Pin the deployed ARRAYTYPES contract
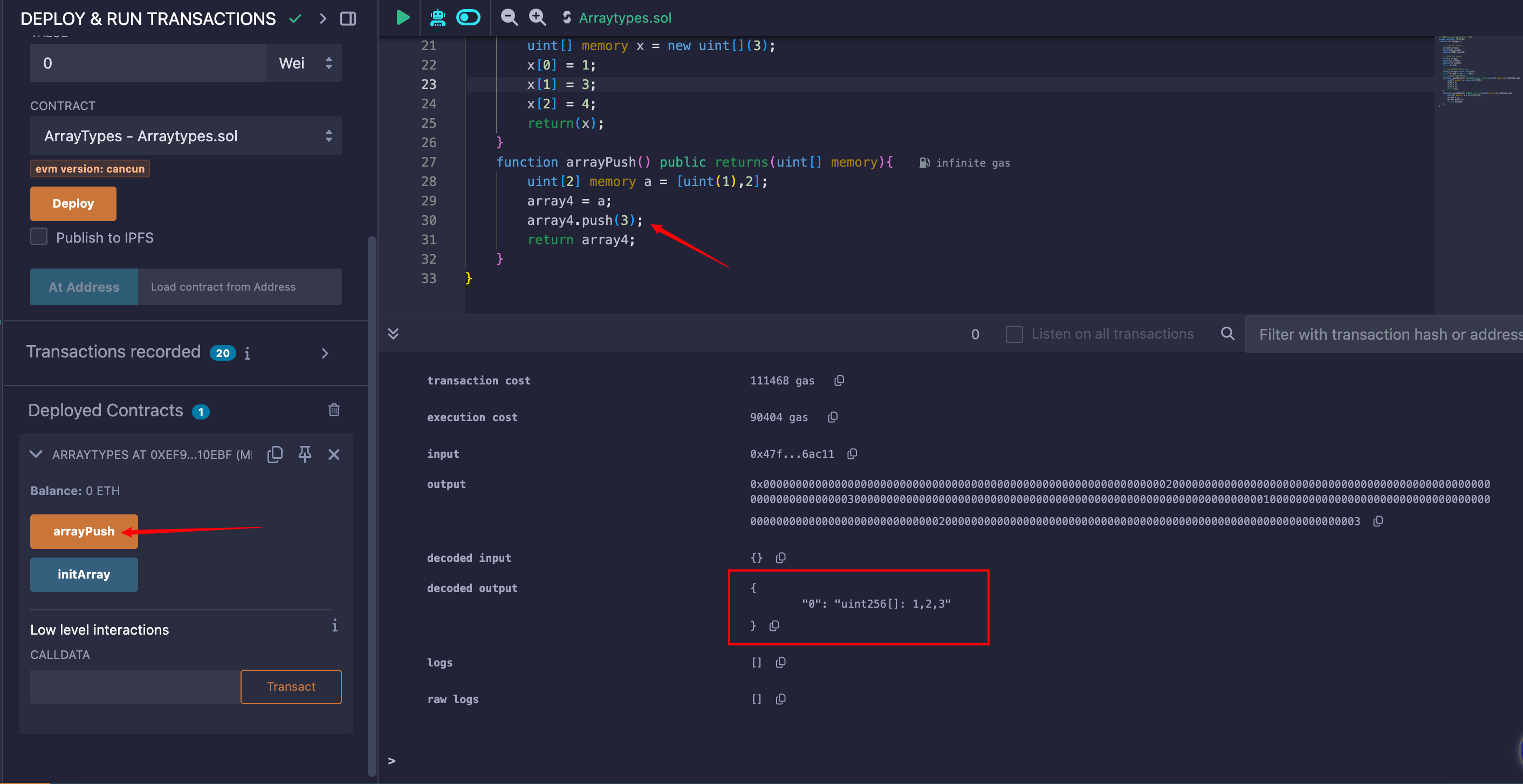The width and height of the screenshot is (1523, 784). pyautogui.click(x=305, y=454)
